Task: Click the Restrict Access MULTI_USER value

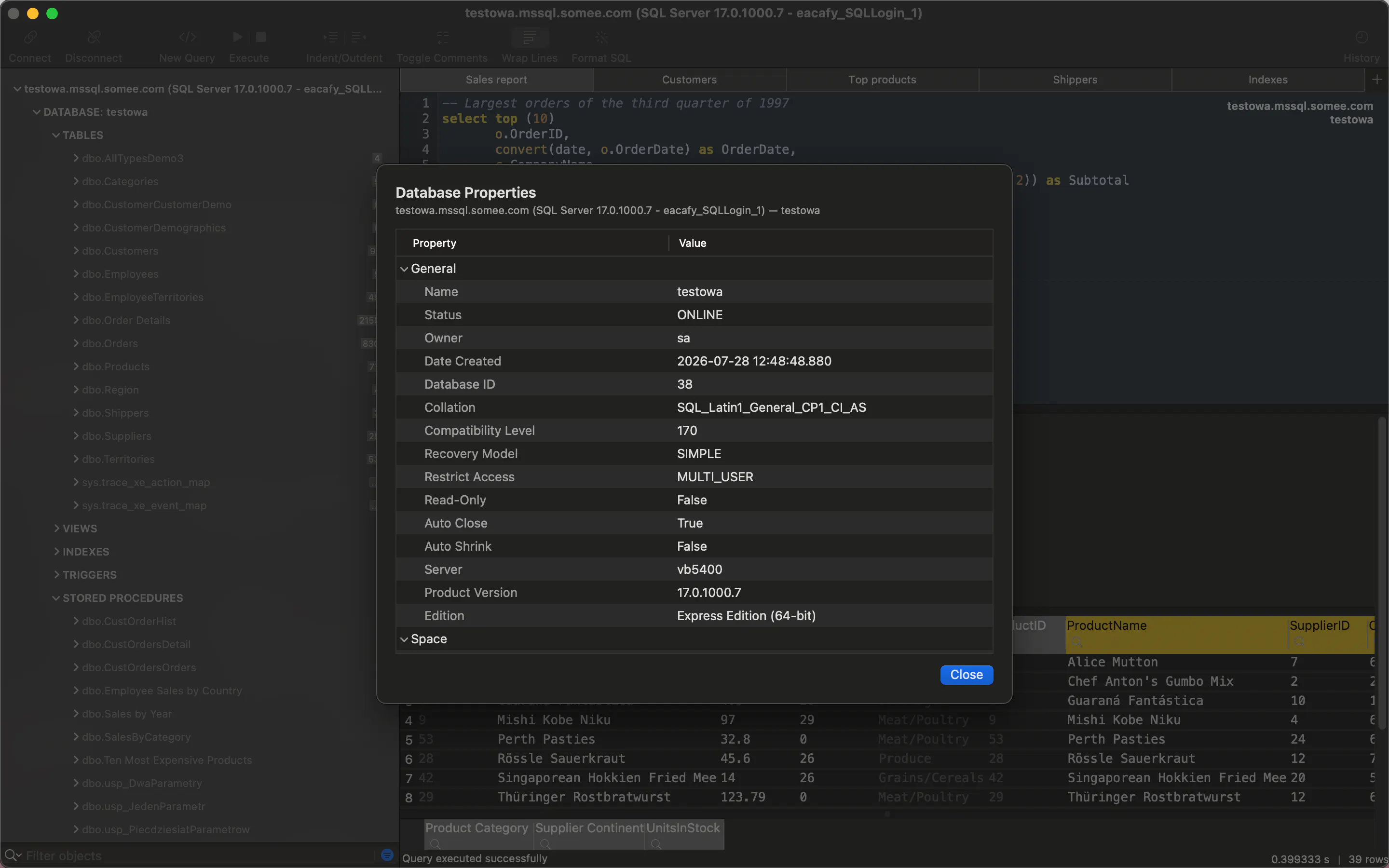Action: [715, 477]
